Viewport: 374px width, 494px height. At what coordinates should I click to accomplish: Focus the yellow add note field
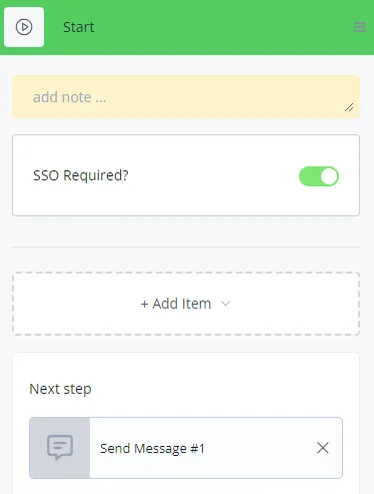(186, 97)
